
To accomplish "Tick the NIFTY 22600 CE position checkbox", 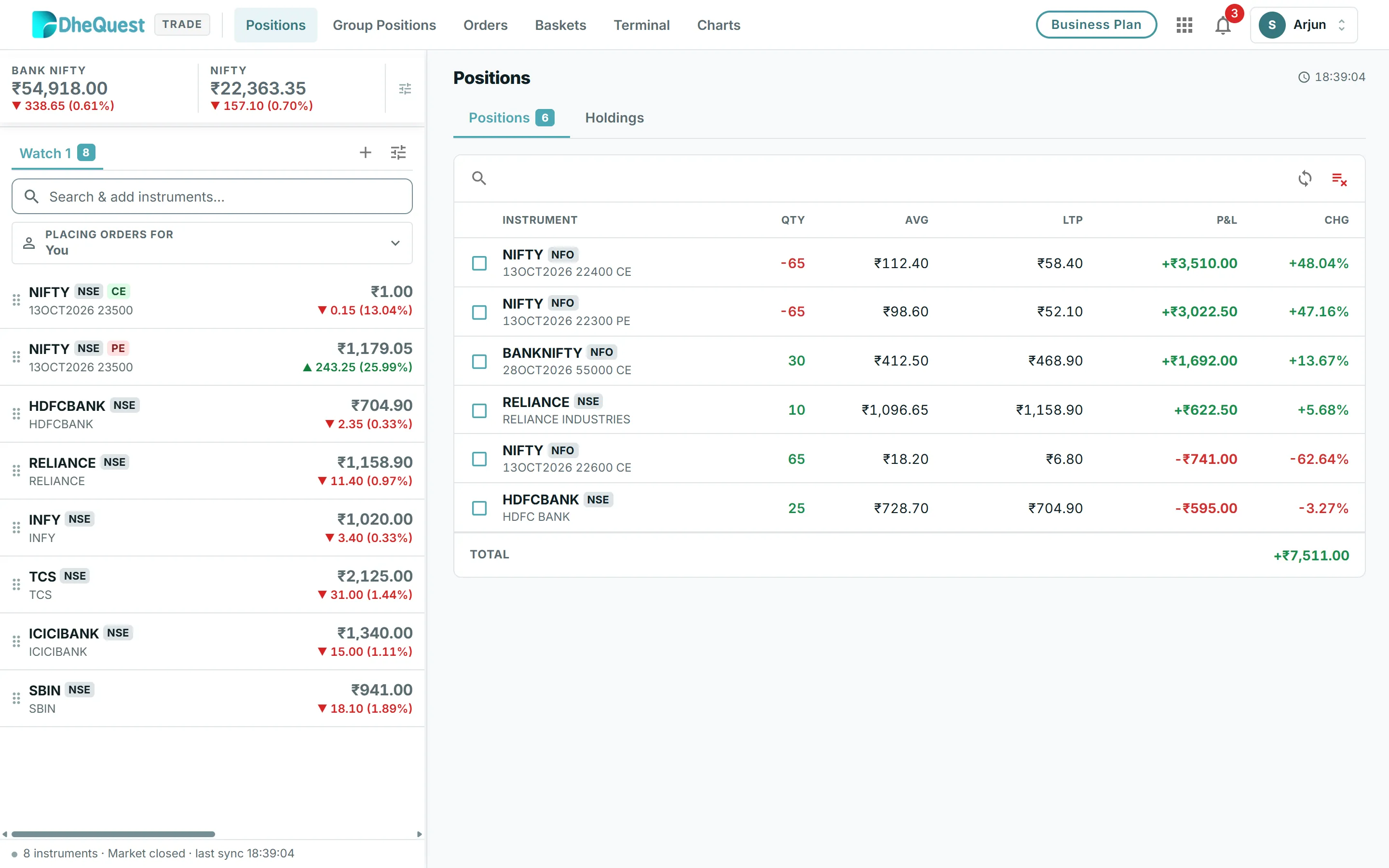I will click(479, 459).
